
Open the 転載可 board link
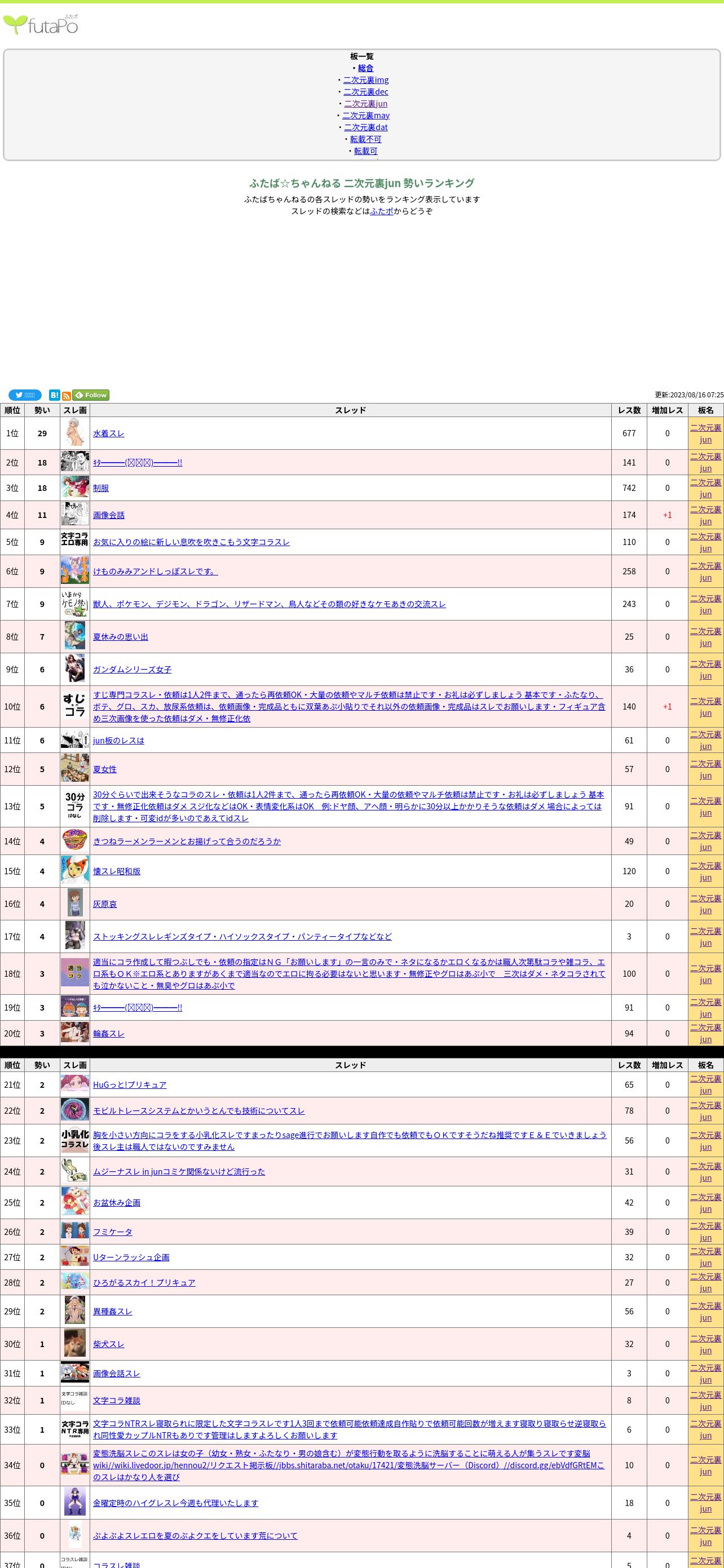click(x=366, y=151)
